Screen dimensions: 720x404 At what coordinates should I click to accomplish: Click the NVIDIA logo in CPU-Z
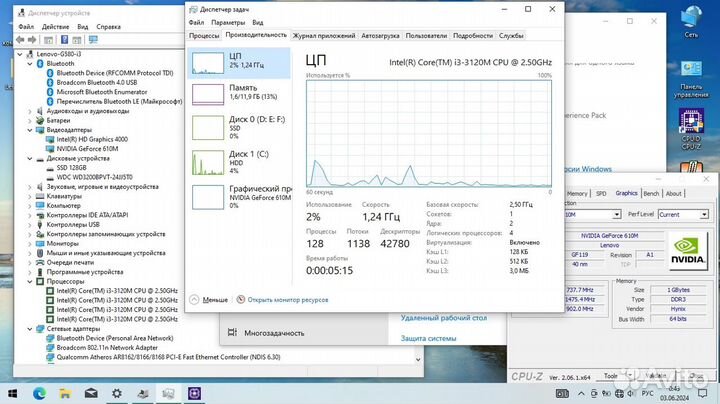[x=687, y=250]
